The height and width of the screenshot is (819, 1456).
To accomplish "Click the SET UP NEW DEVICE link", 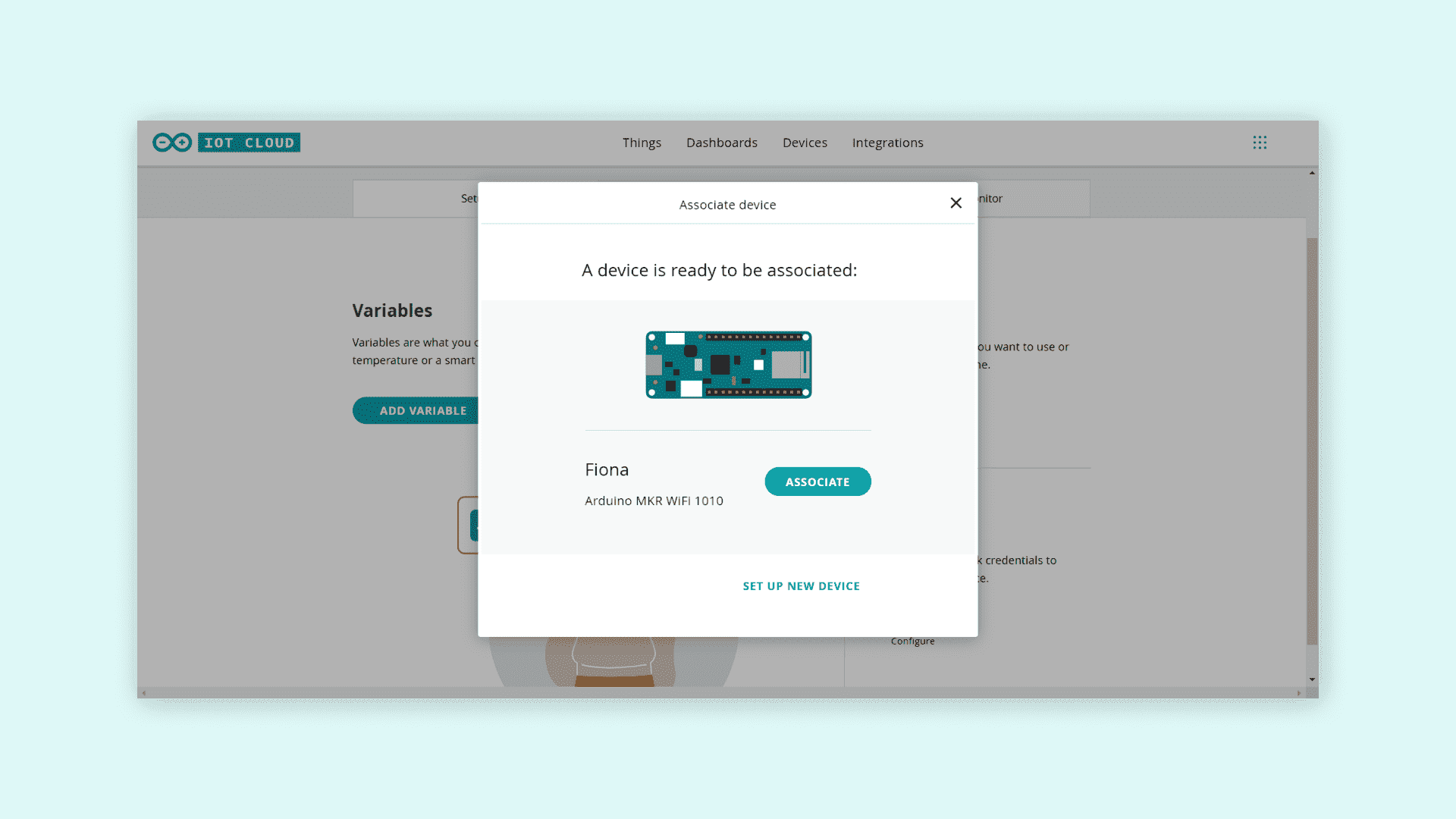I will coord(801,586).
